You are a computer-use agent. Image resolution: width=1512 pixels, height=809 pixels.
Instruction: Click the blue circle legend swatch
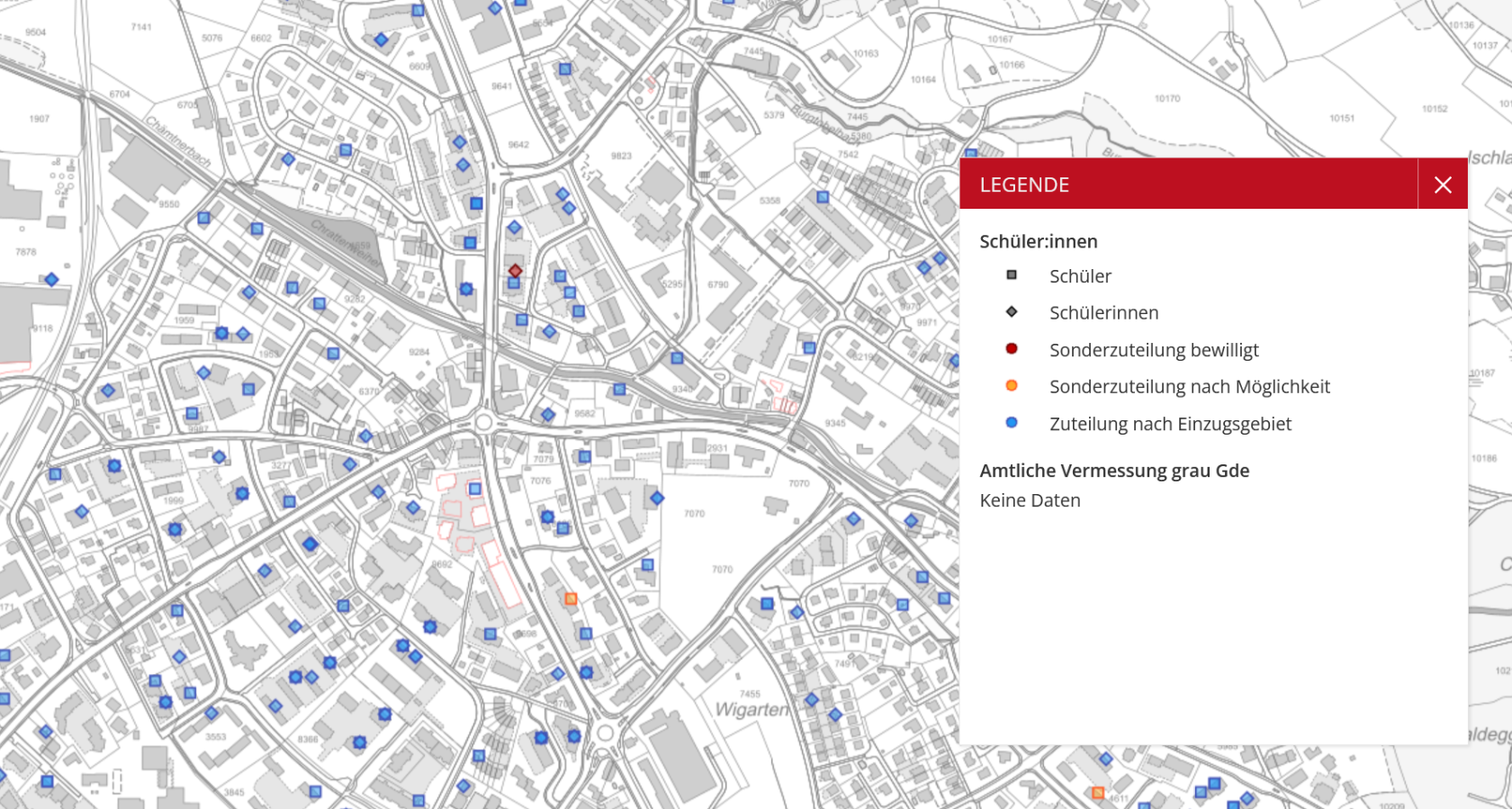tap(1012, 423)
